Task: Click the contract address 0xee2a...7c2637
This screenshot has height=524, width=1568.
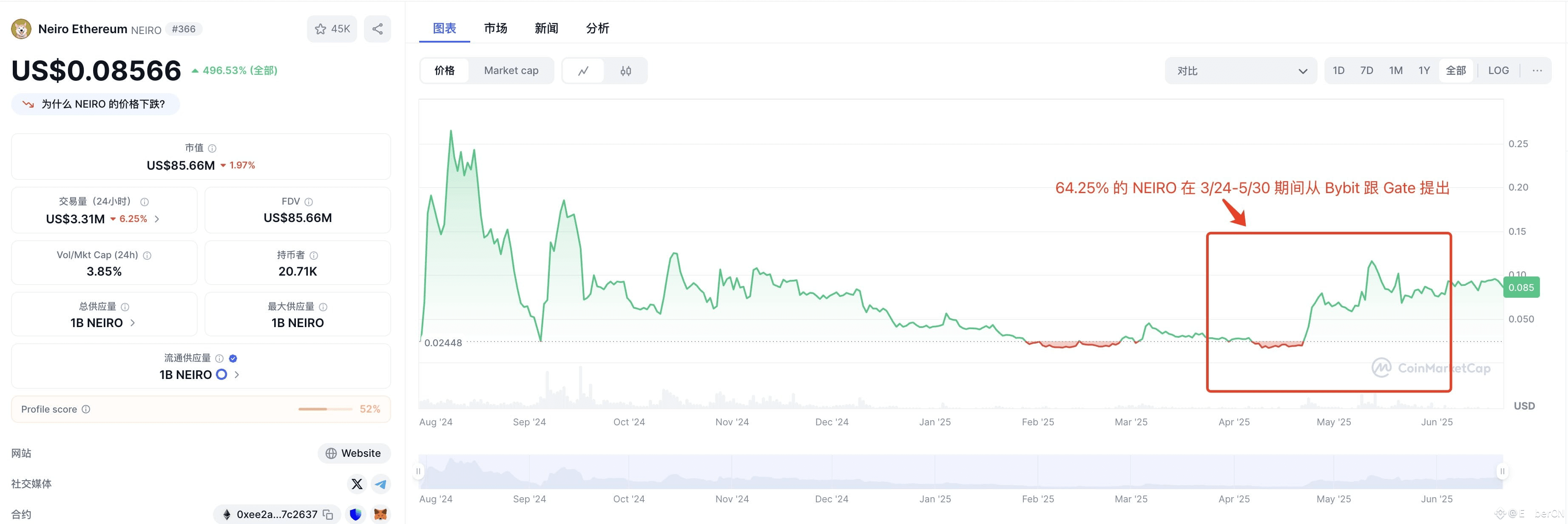Action: (277, 514)
